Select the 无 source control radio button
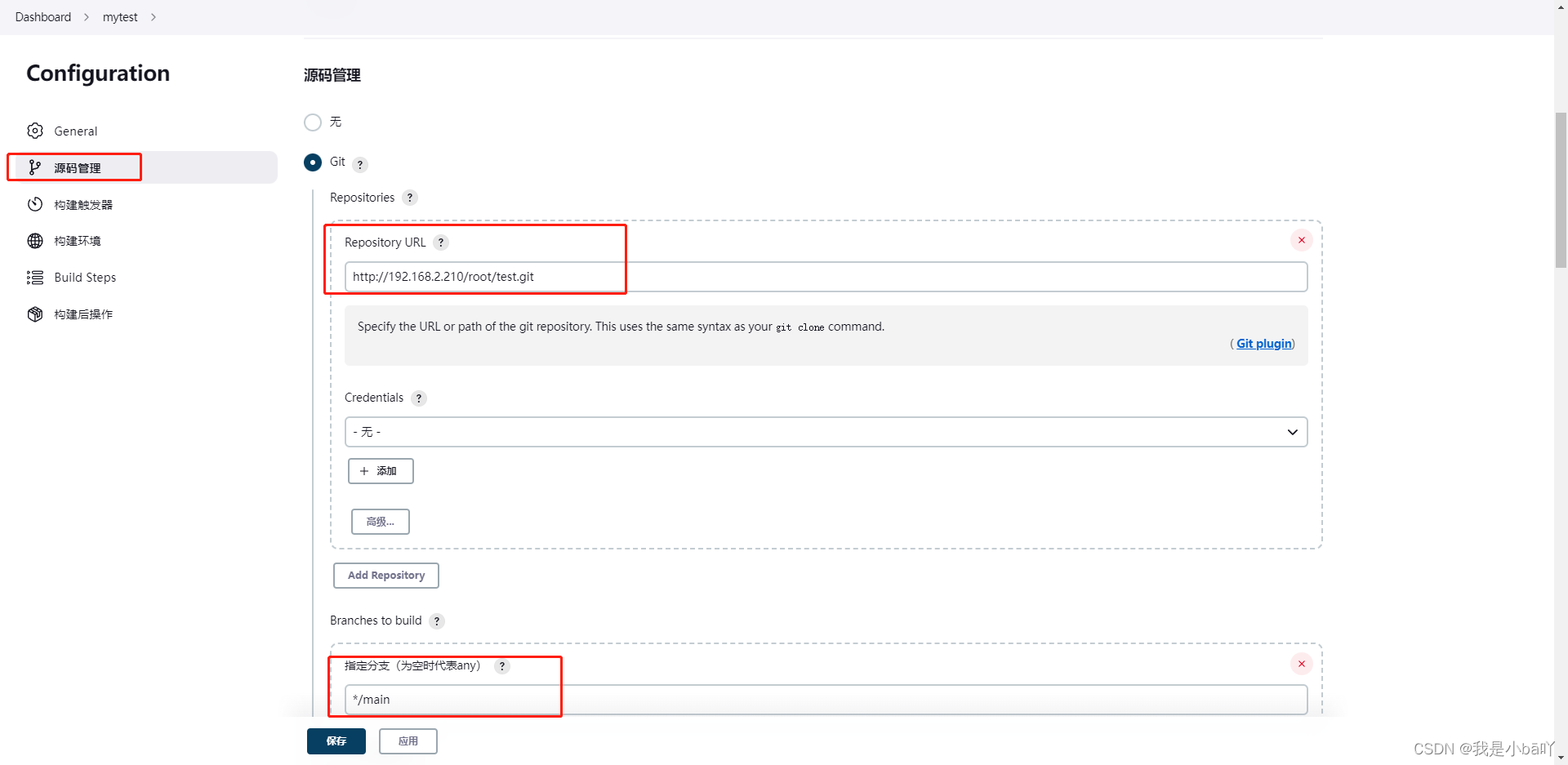 (313, 122)
